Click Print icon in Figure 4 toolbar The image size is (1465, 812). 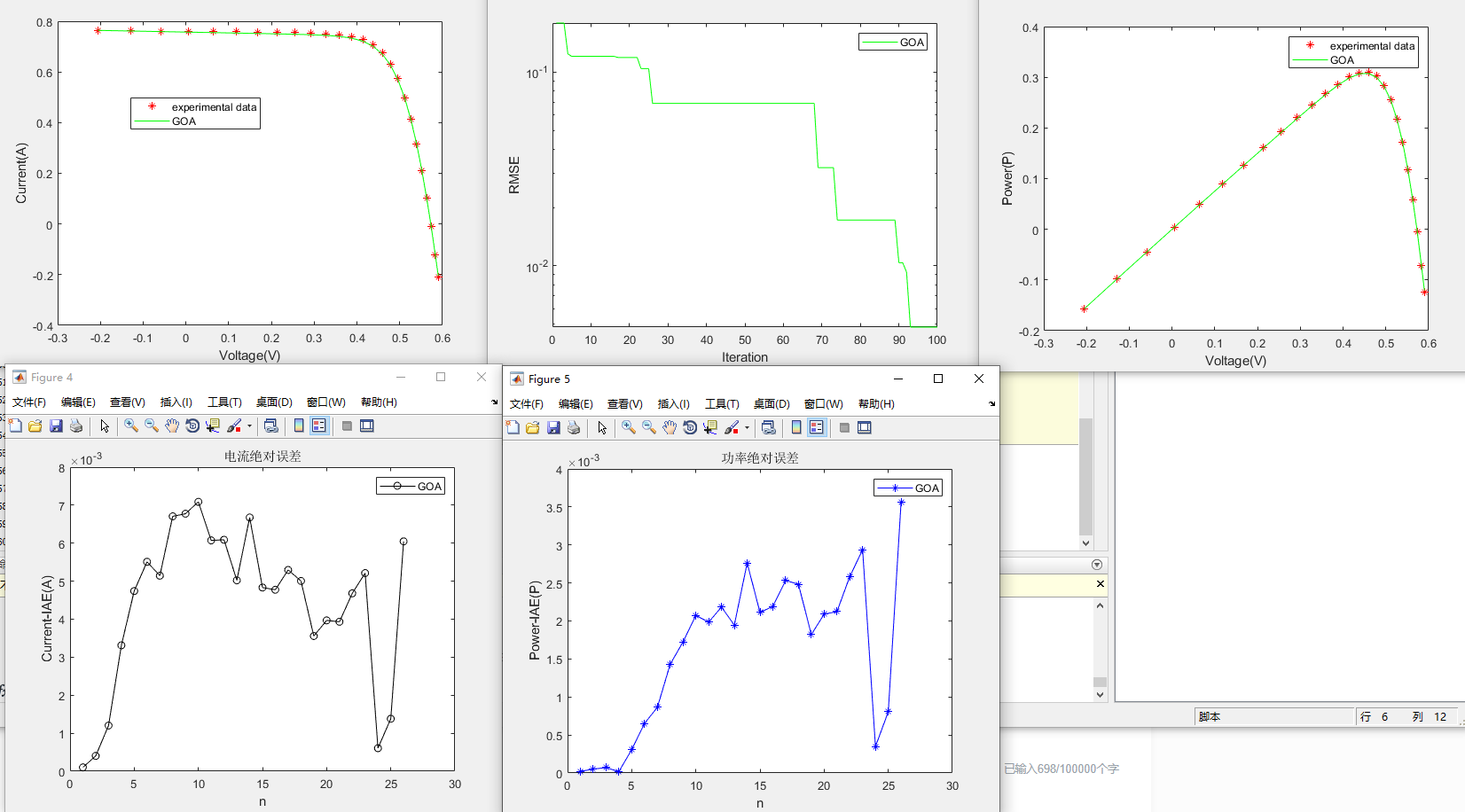tap(76, 426)
